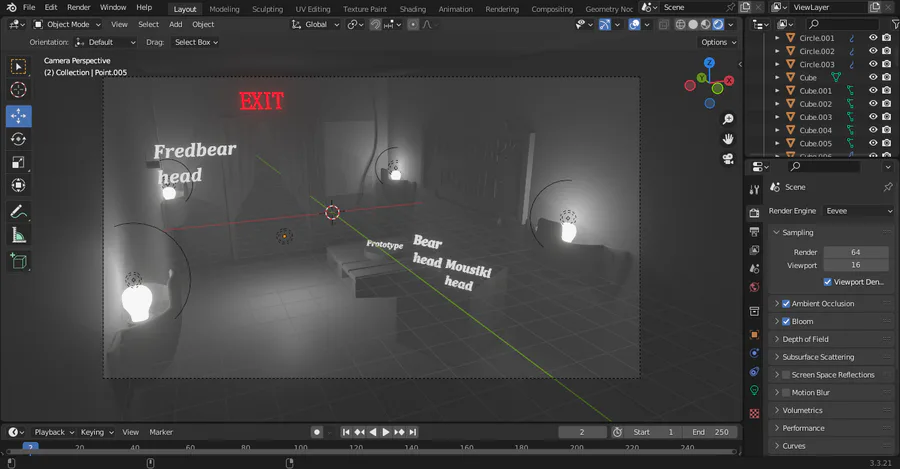The height and width of the screenshot is (469, 900).
Task: Toggle render camera icon of Cube.004
Action: click(887, 130)
